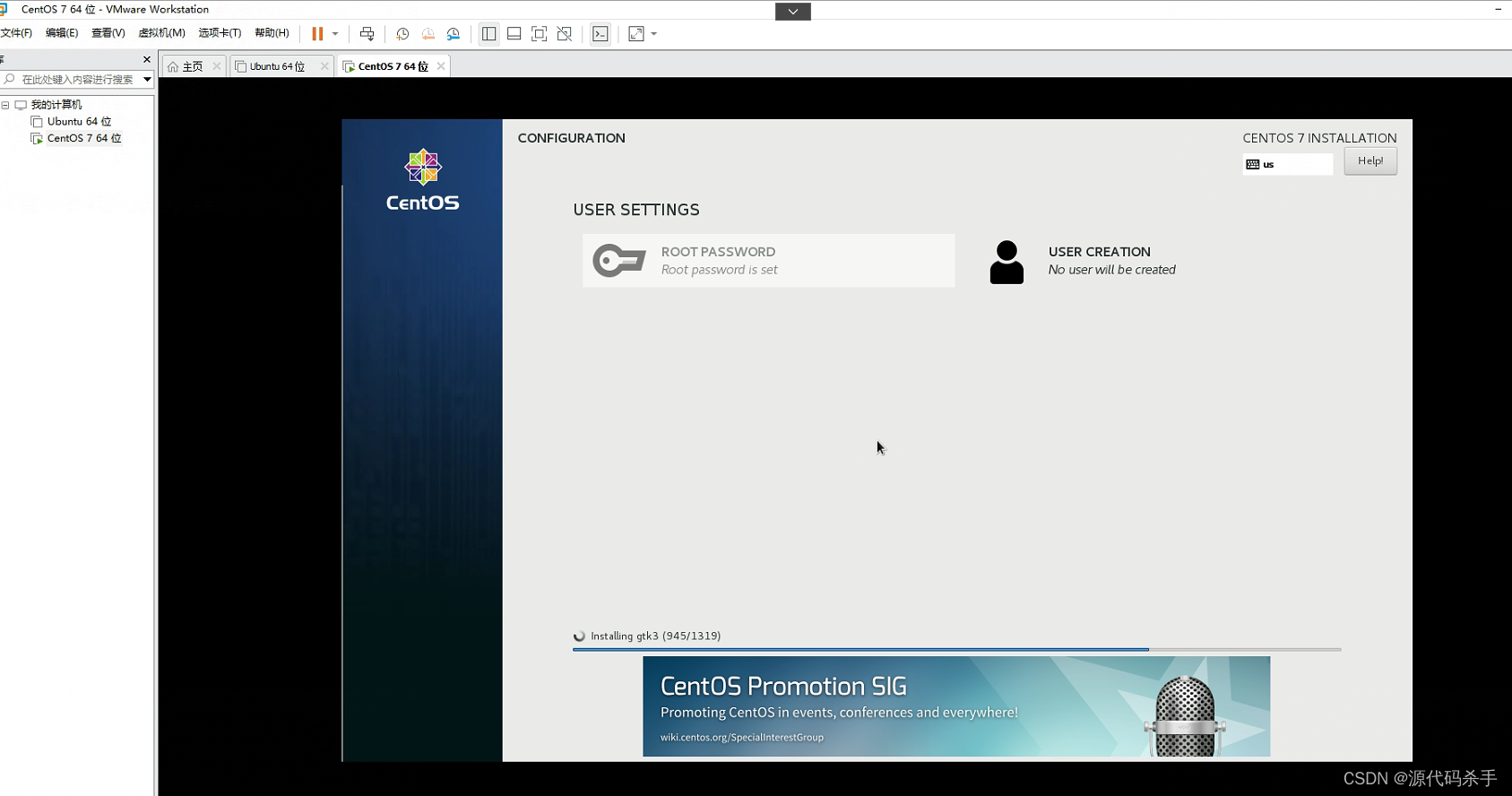Open the 虚拟机(M) menu
The width and height of the screenshot is (1512, 796).
point(161,33)
